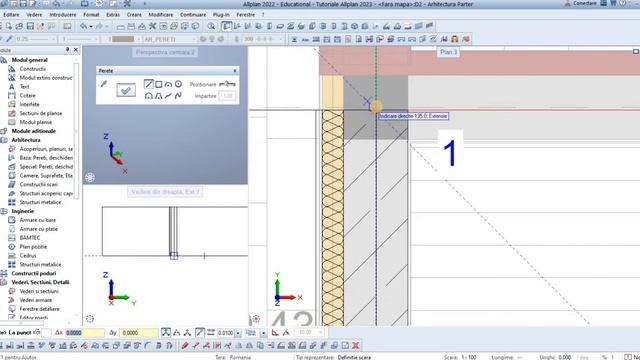Close the module side panel

(x=76, y=50)
